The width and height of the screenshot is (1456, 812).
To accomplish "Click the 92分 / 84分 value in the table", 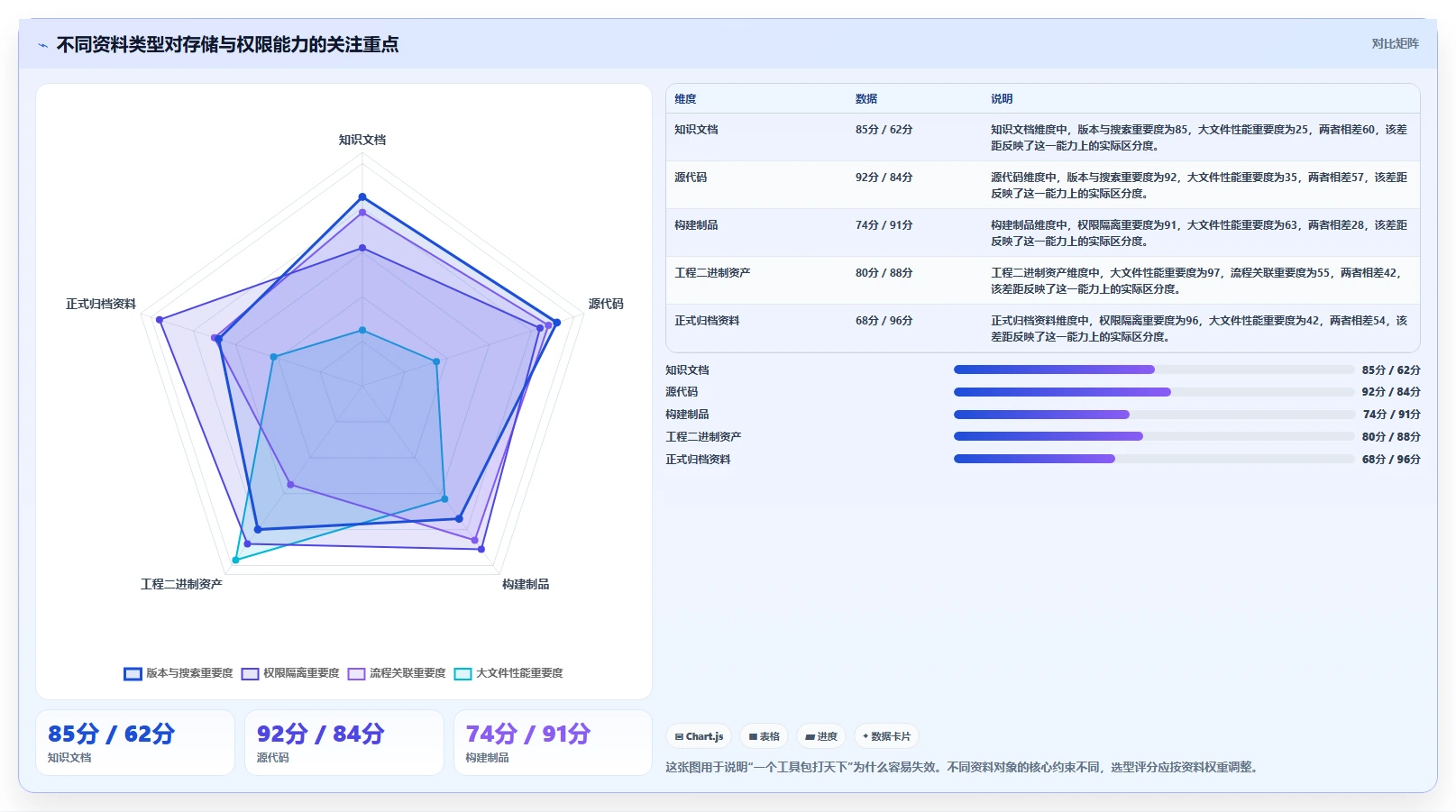I will tap(884, 178).
